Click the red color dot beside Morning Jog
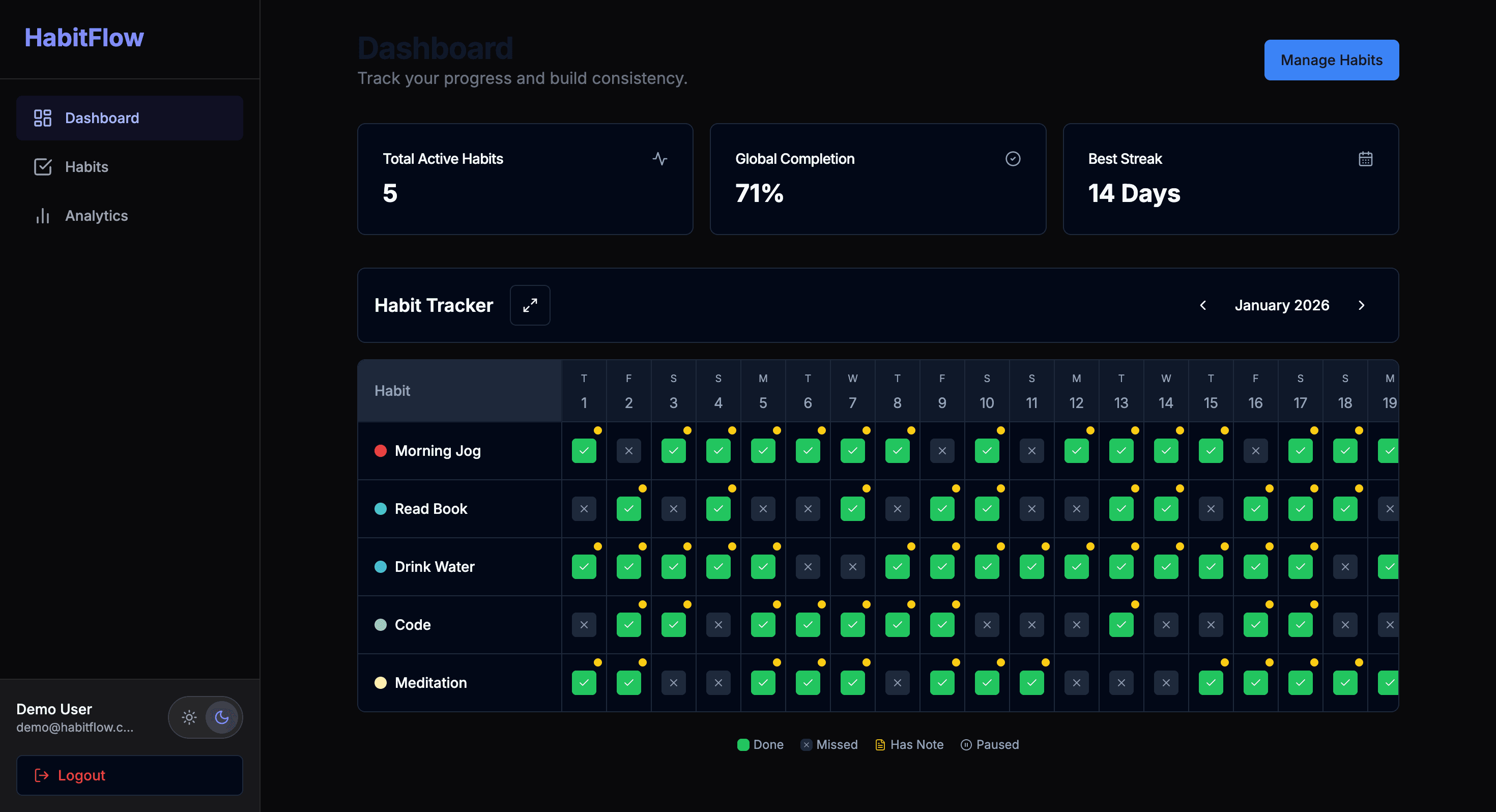Viewport: 1496px width, 812px height. pyautogui.click(x=381, y=450)
